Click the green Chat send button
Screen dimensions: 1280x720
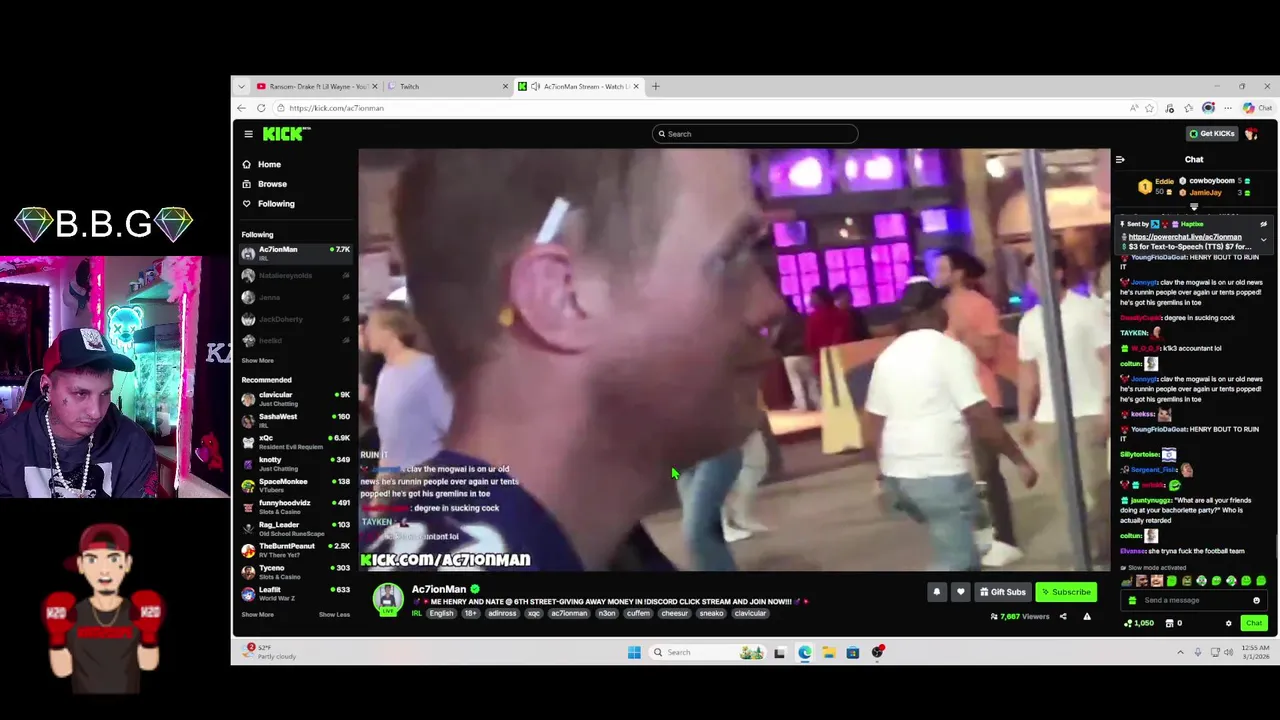click(x=1253, y=624)
